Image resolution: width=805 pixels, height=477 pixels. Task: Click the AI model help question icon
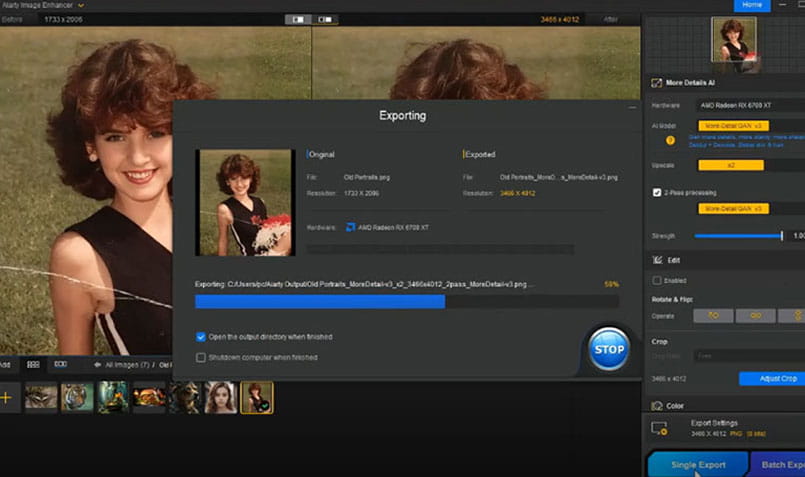[670, 140]
